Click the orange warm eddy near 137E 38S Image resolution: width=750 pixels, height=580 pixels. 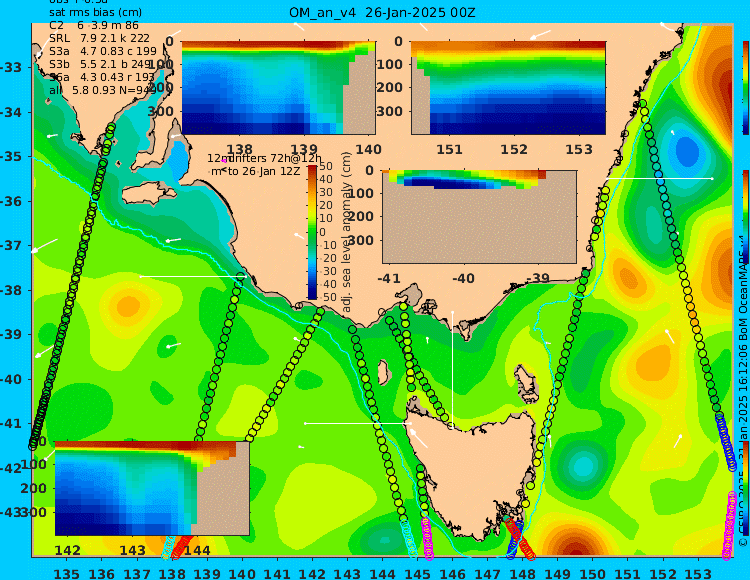(128, 306)
